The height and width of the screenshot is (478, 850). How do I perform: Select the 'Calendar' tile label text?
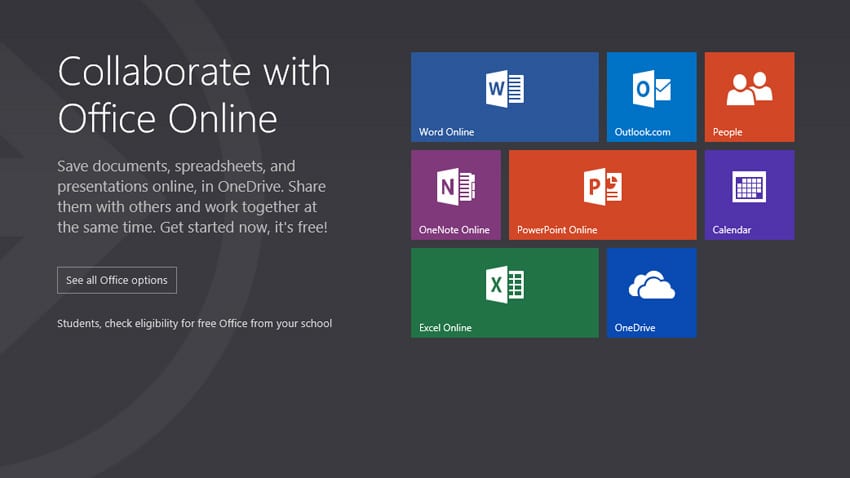coord(731,230)
